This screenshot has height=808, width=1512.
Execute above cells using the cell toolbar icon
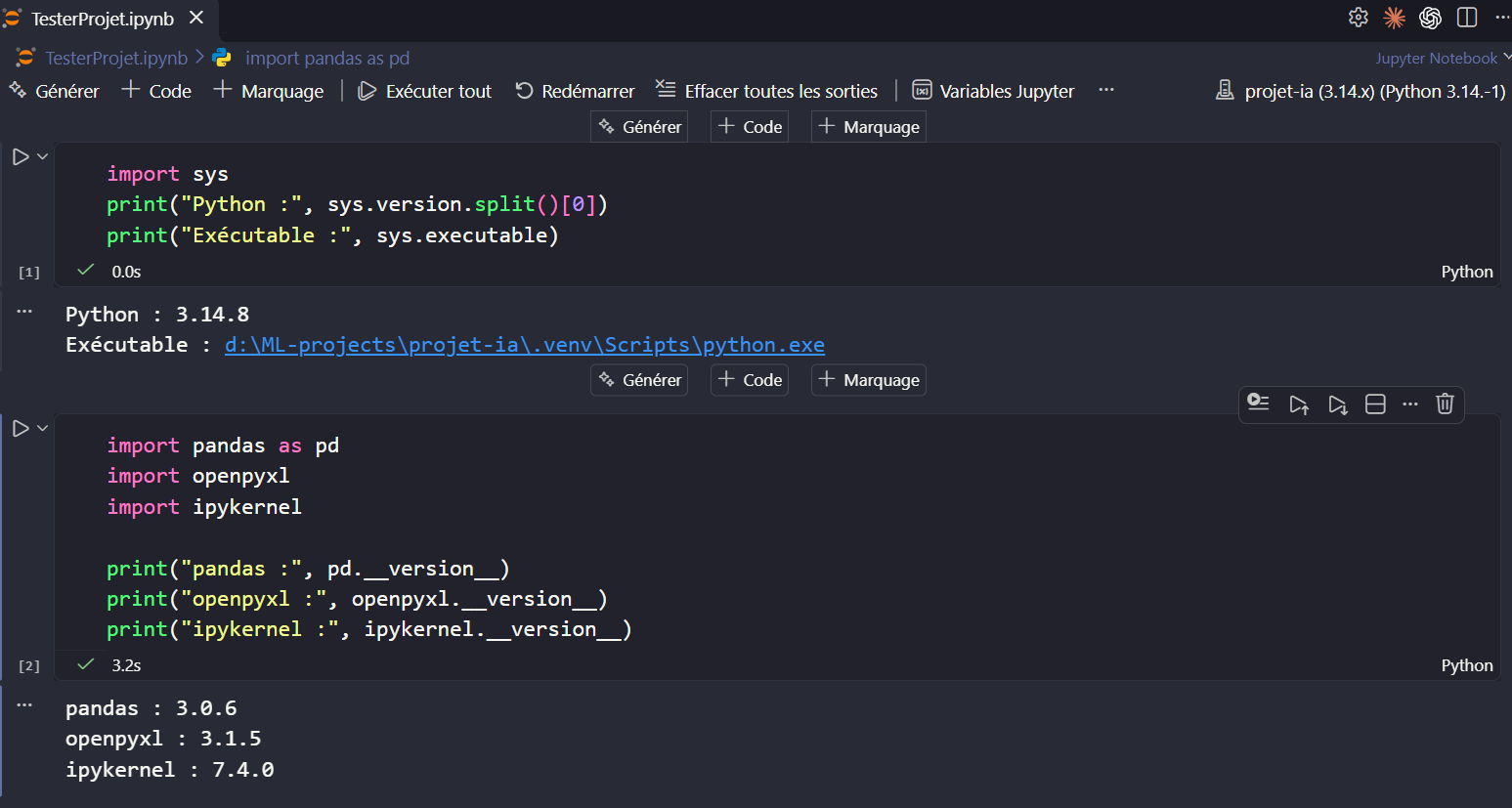click(x=1299, y=404)
